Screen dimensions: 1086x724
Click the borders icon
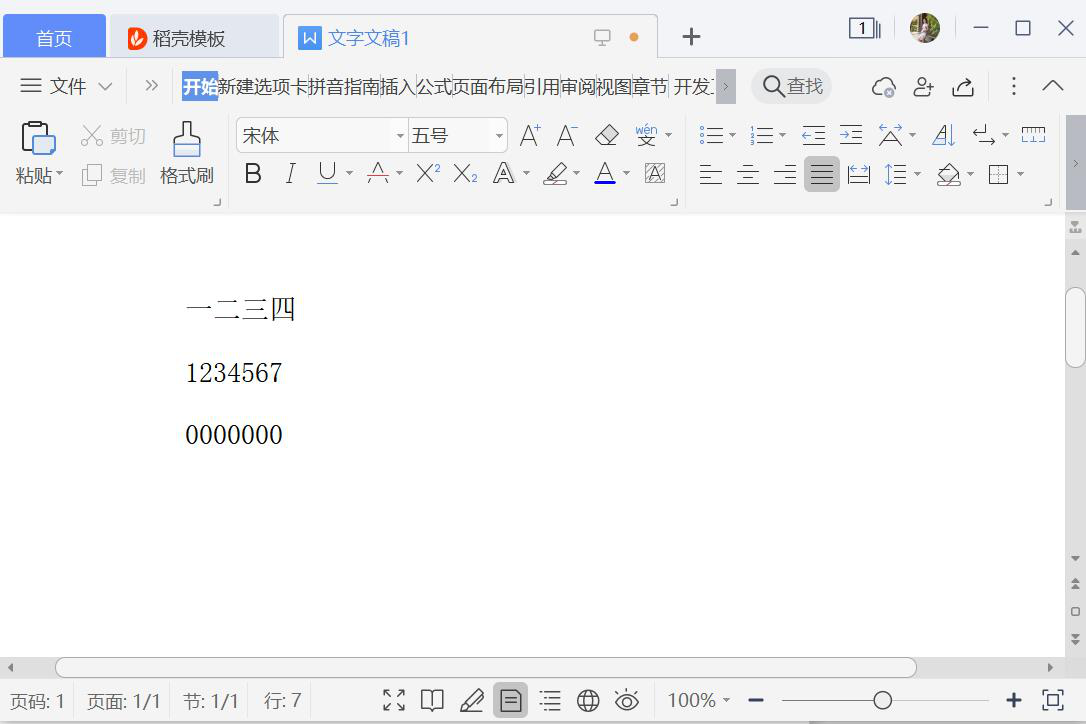tap(998, 174)
